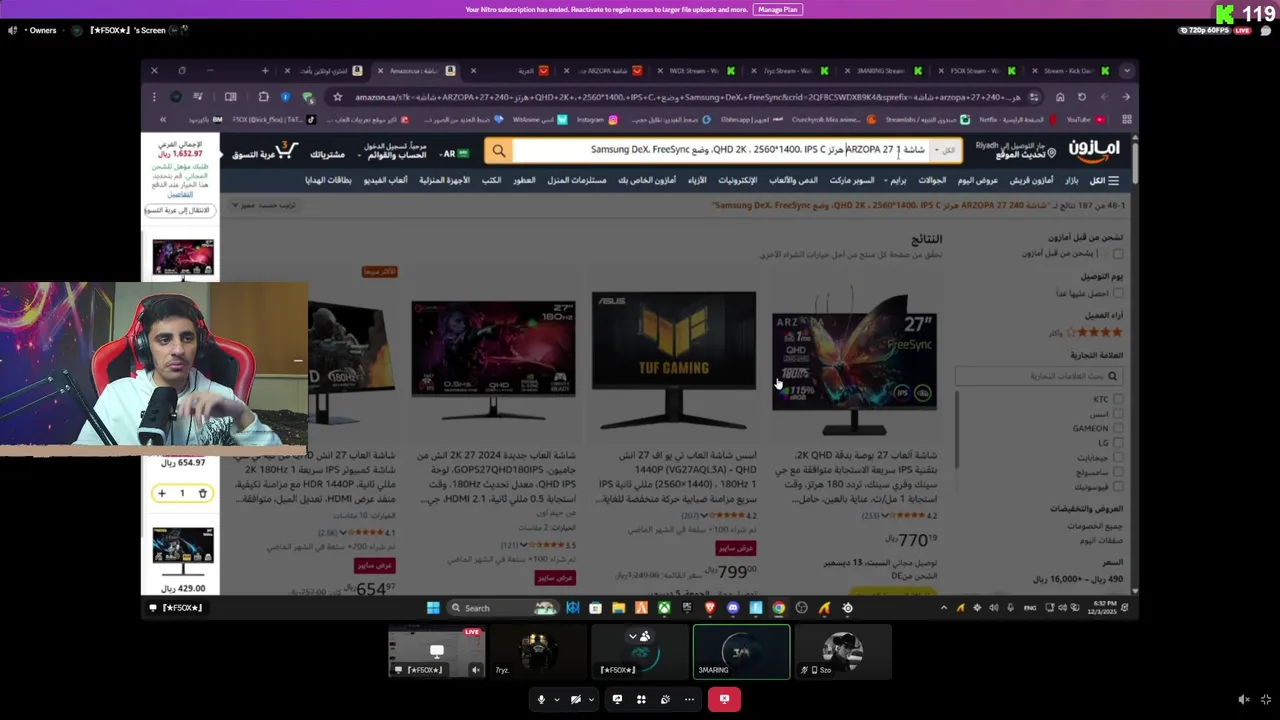Open the ASUS TUF Gaming monitor thumbnail
The image size is (1280, 720).
click(x=674, y=360)
